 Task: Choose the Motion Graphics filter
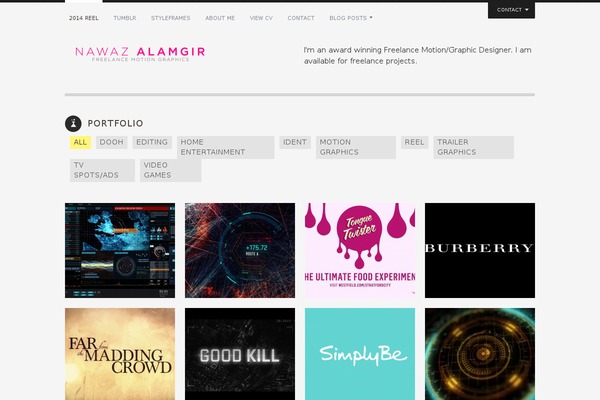356,147
